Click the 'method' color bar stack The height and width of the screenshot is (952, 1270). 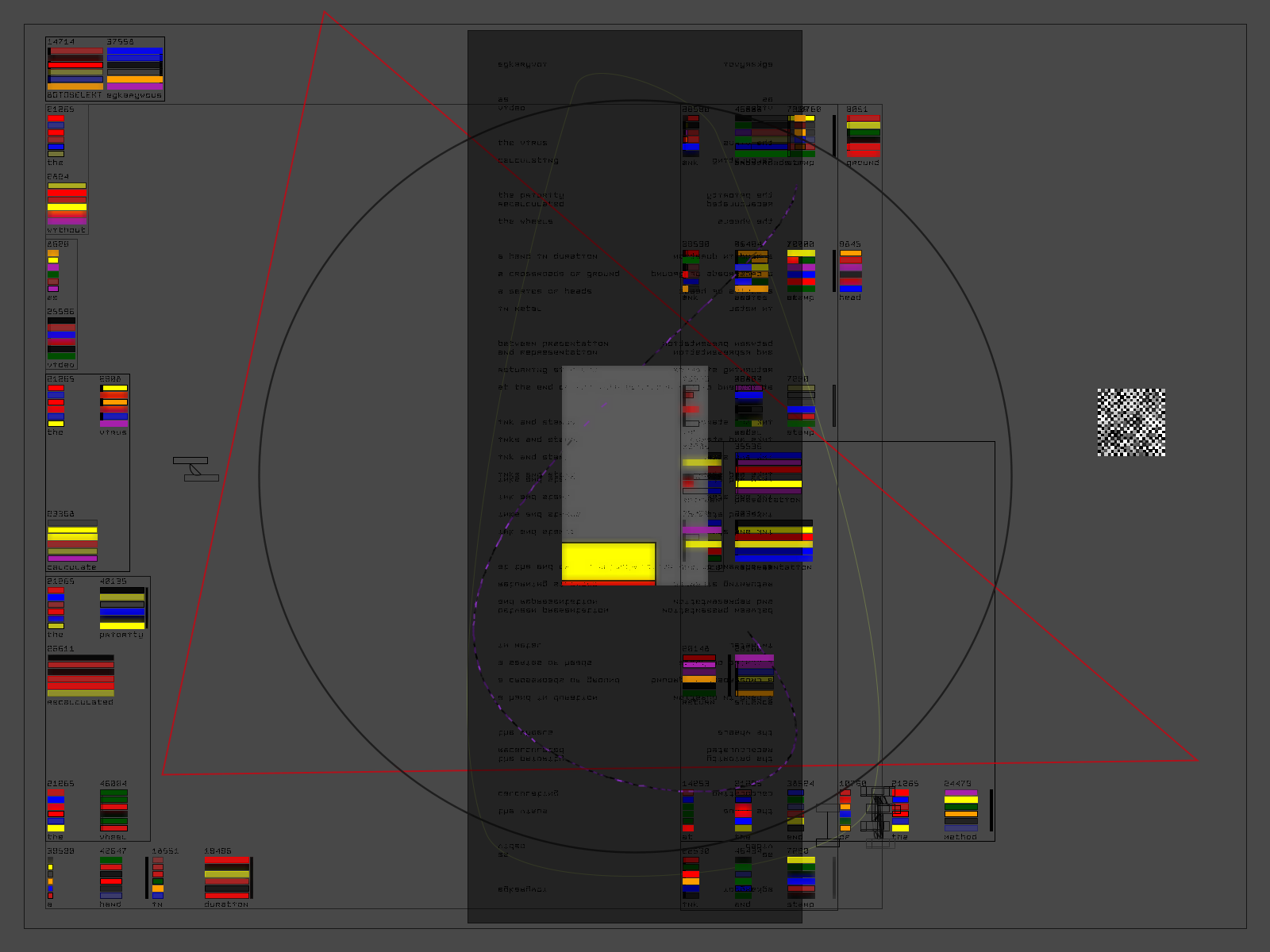point(960,811)
